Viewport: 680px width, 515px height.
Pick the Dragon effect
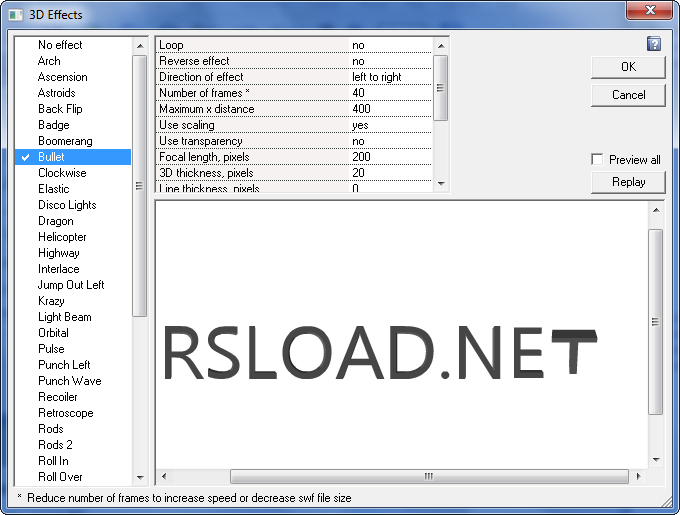tap(73, 221)
